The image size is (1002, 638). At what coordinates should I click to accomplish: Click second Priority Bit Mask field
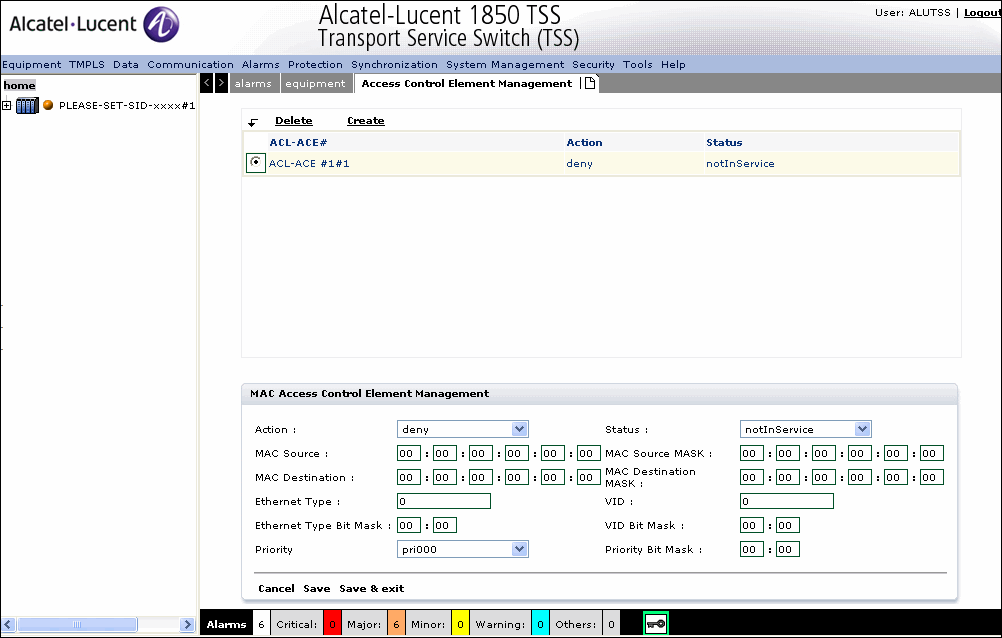[788, 549]
